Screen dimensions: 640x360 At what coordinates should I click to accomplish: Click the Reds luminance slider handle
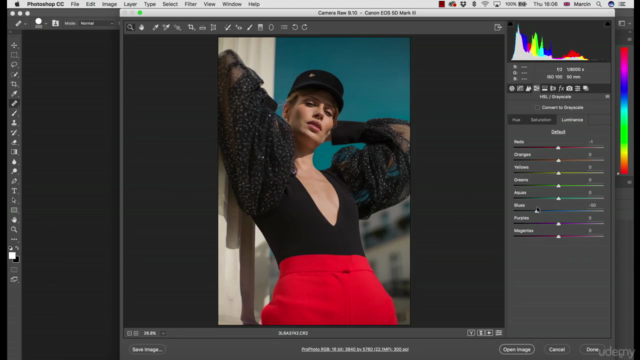[x=558, y=148]
